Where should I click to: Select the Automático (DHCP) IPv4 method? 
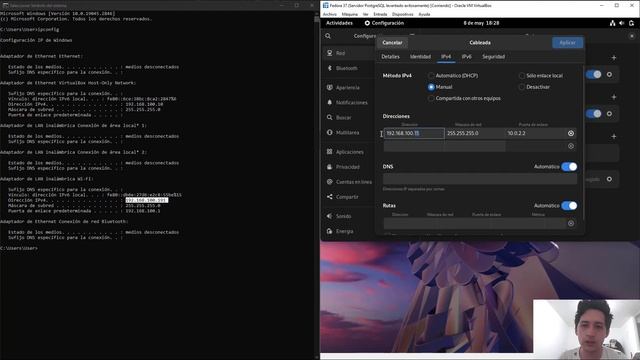click(x=453, y=76)
